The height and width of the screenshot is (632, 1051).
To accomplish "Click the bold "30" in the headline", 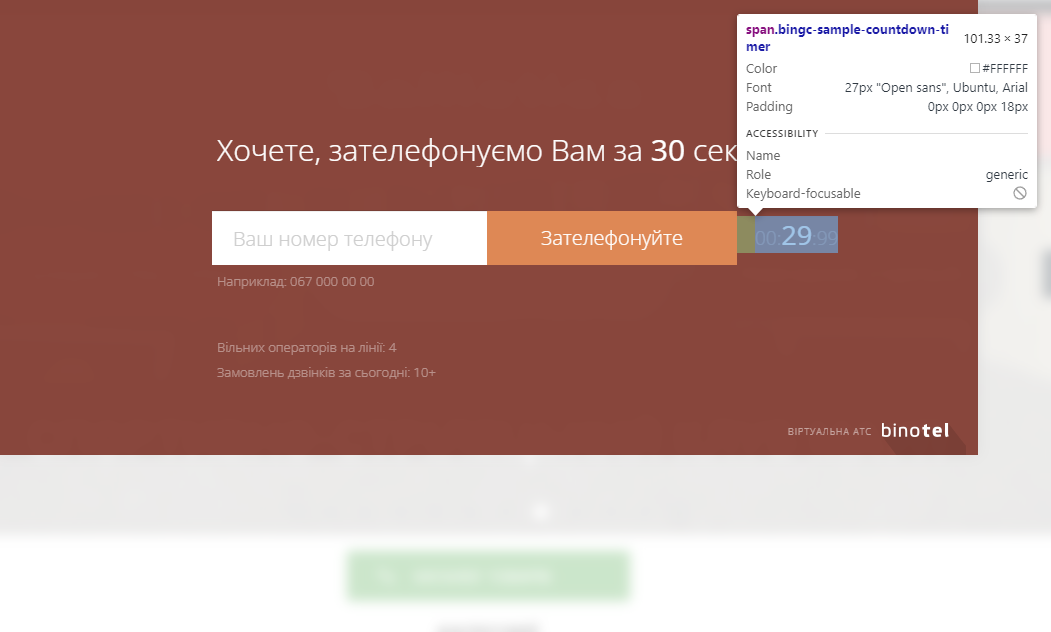I will [667, 152].
